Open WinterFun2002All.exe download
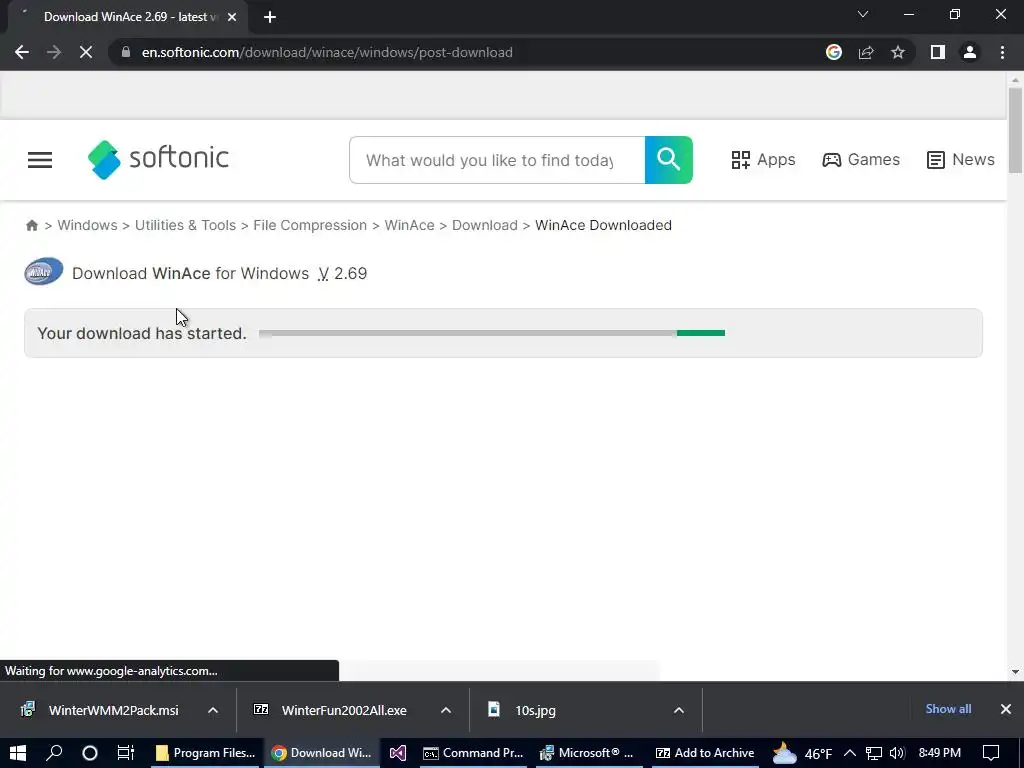 (x=332, y=710)
